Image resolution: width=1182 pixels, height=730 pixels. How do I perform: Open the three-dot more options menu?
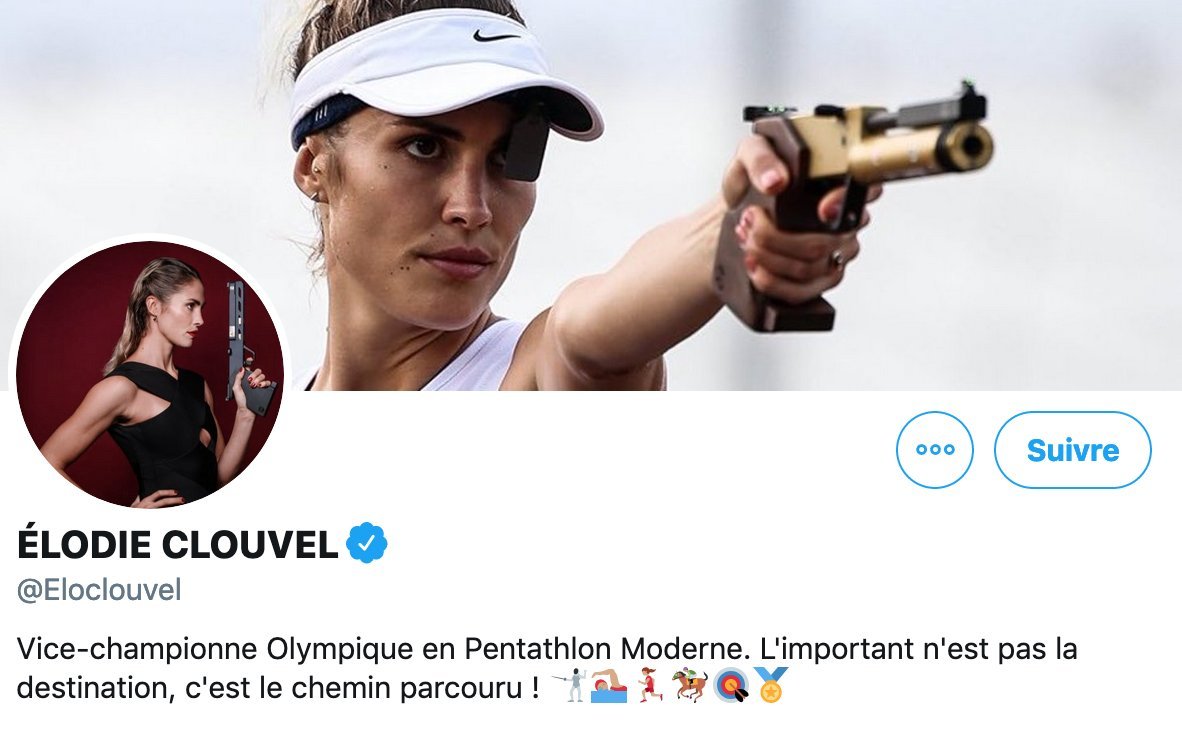click(x=935, y=449)
